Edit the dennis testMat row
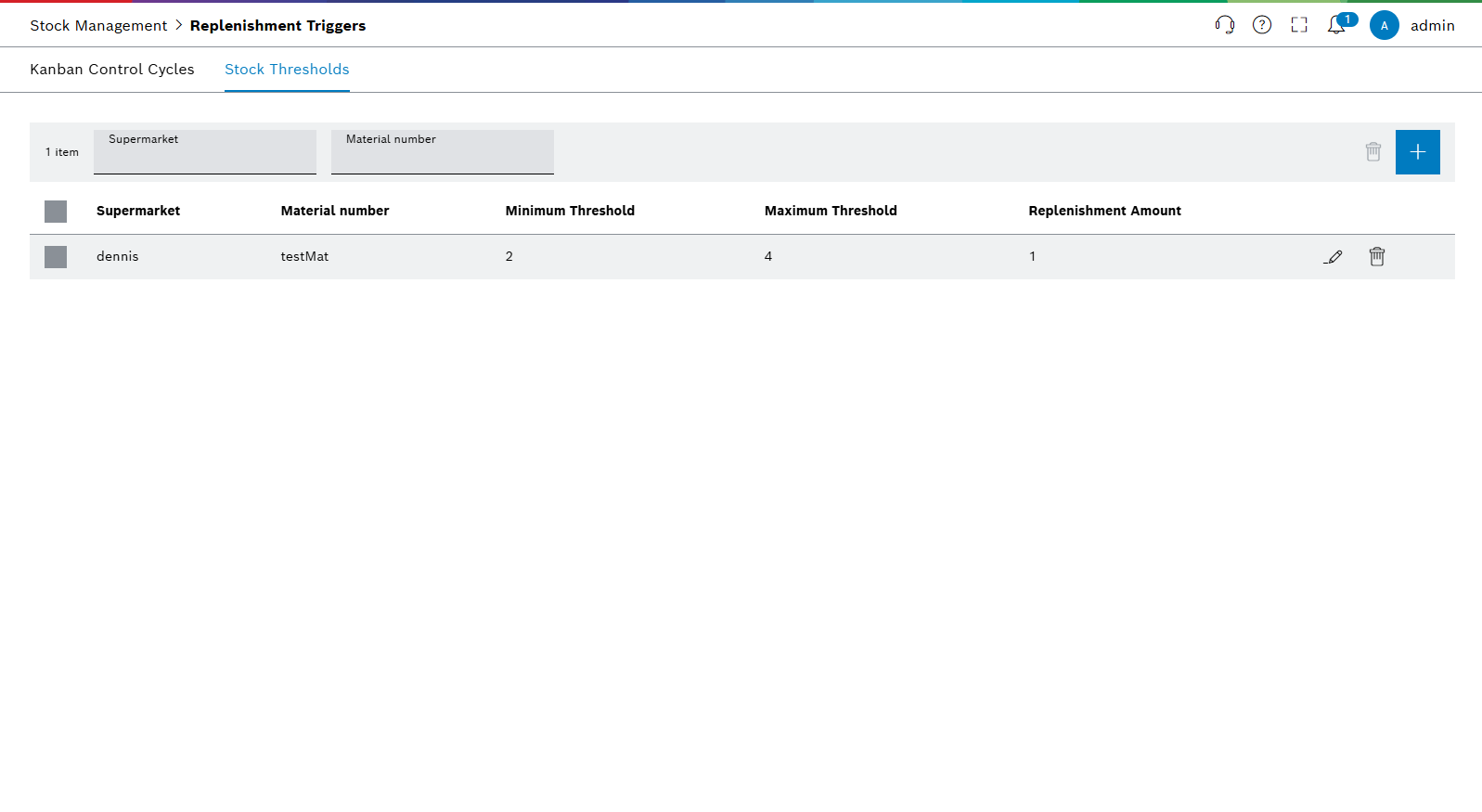Screen dimensions: 1482x812 (1333, 257)
